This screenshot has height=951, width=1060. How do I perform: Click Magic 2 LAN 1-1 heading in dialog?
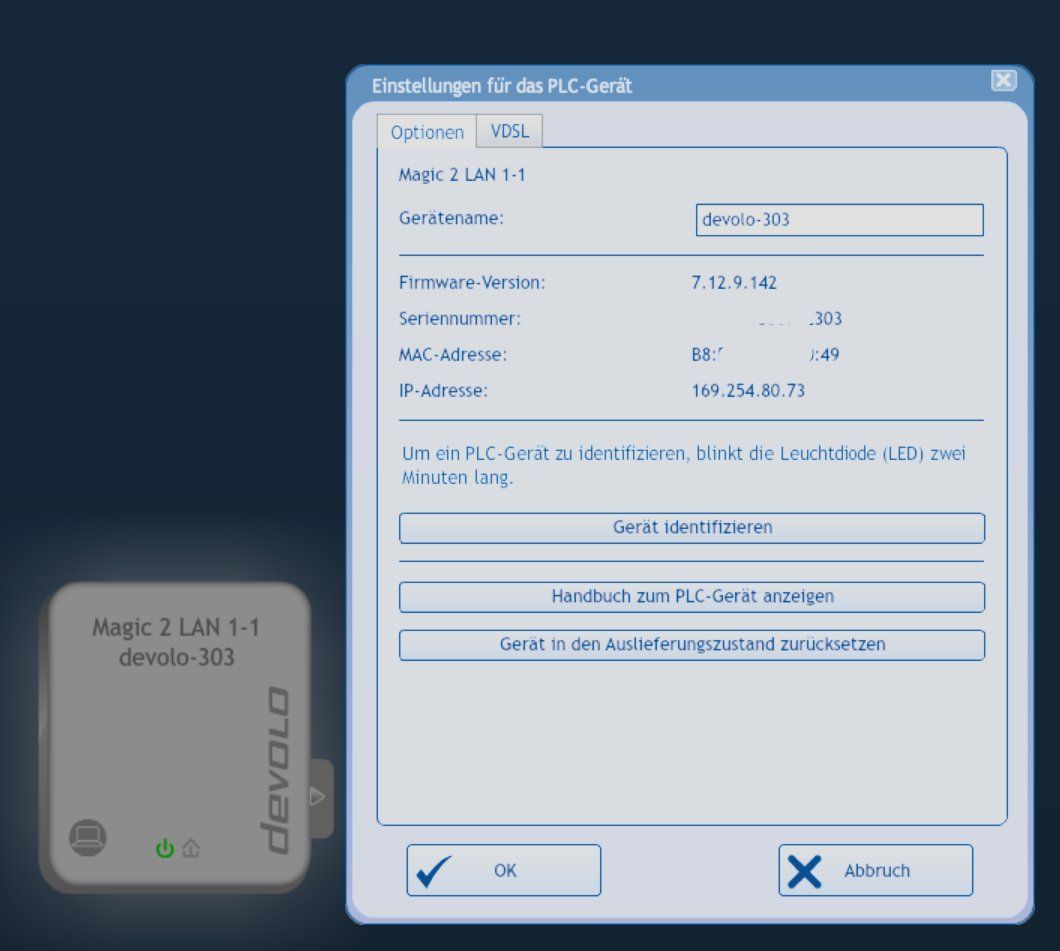pos(462,175)
